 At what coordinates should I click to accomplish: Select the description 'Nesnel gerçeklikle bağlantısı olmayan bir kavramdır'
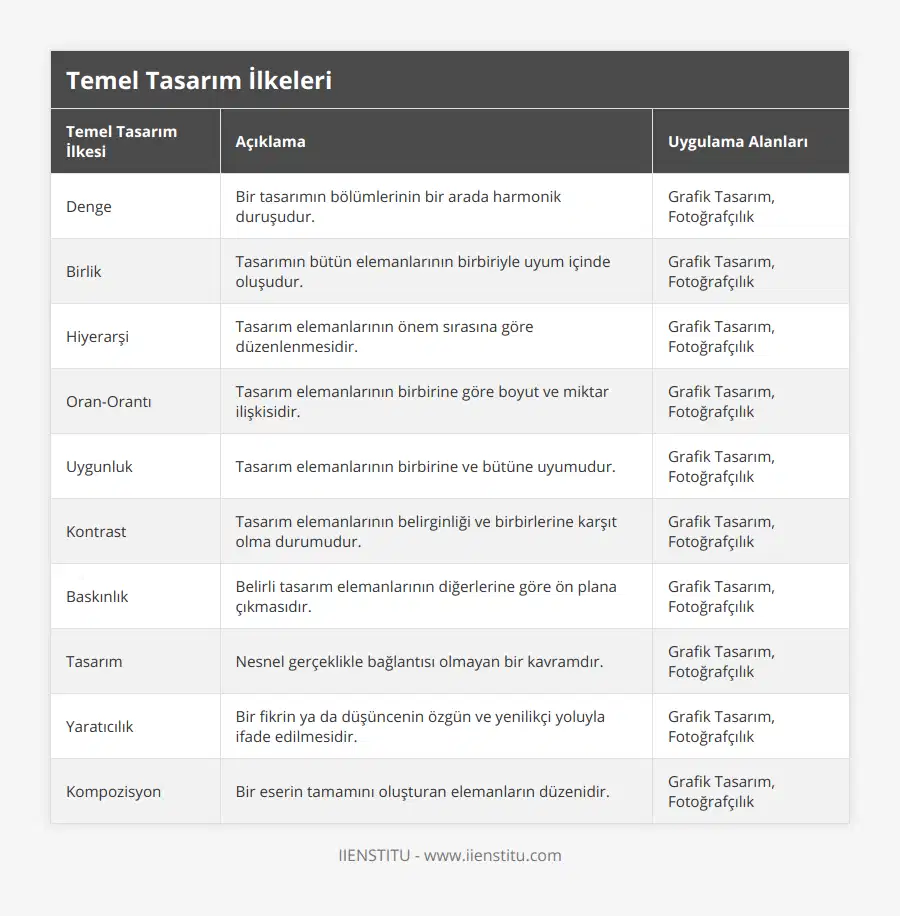click(x=419, y=662)
